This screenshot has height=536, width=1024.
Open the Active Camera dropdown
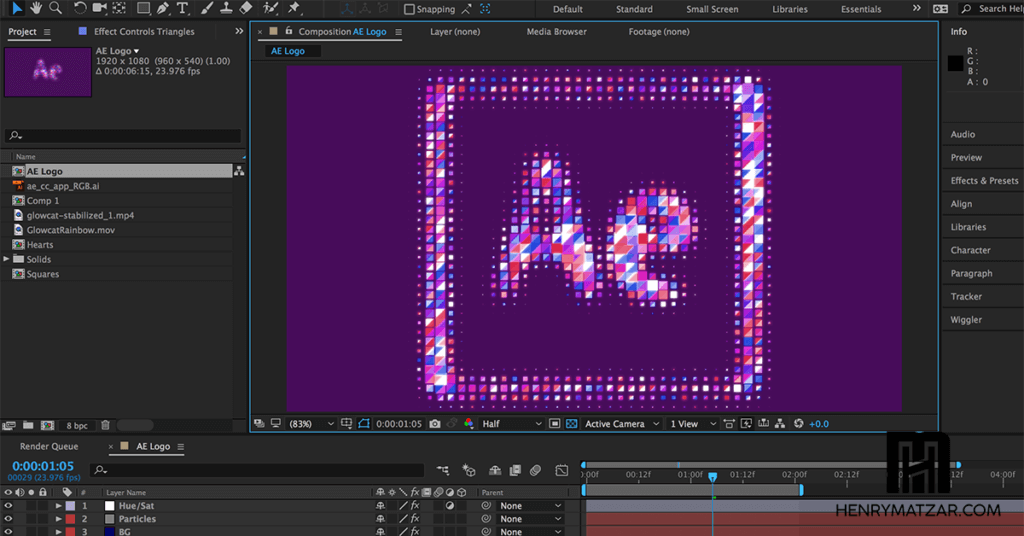pyautogui.click(x=622, y=424)
